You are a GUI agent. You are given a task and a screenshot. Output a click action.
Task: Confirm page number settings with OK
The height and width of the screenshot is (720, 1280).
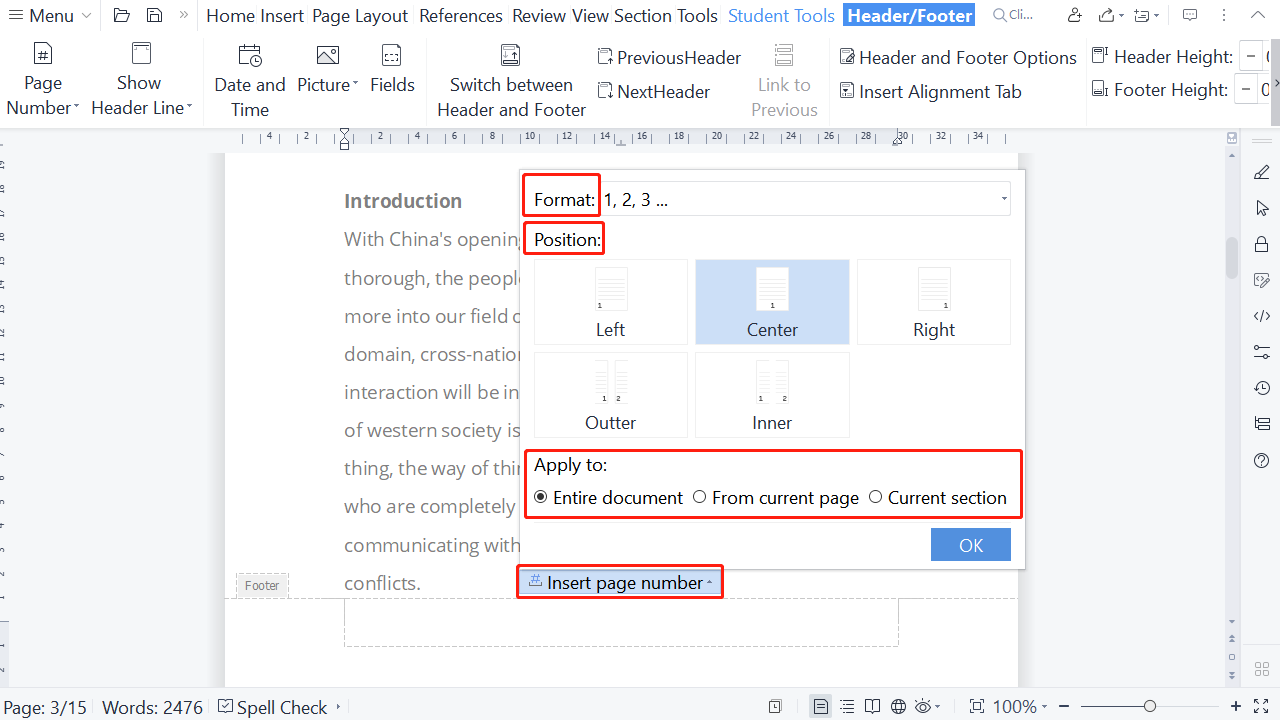(x=969, y=544)
